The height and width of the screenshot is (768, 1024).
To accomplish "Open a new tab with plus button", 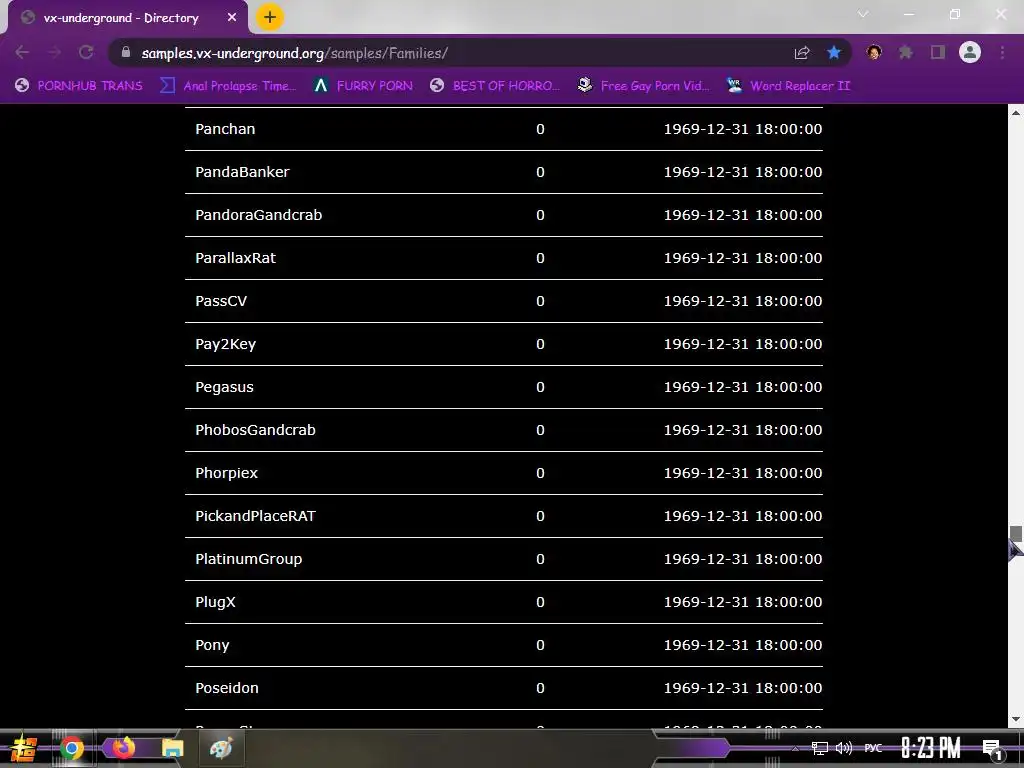I will [269, 17].
